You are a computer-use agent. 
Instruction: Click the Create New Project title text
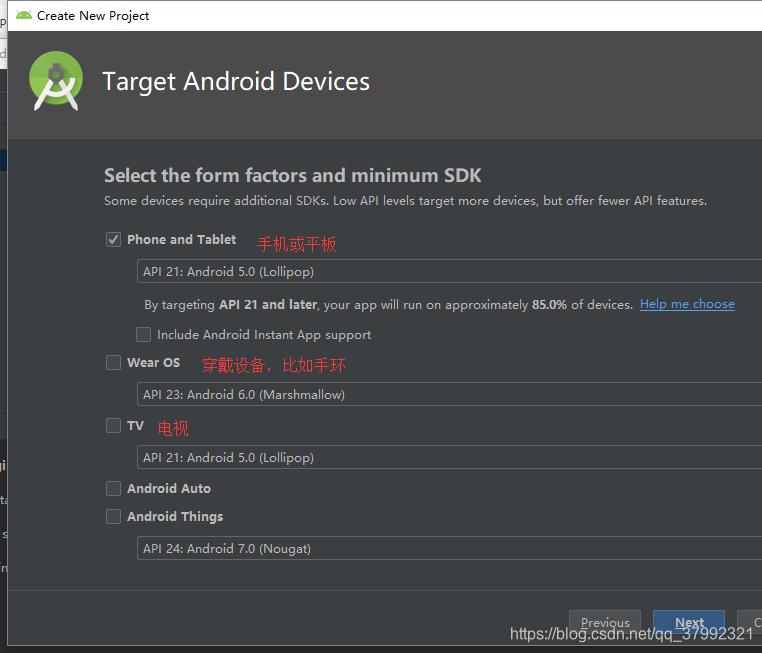pos(93,16)
